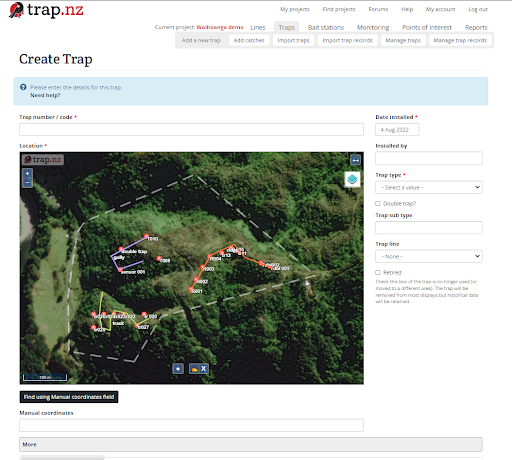Viewport: 512px width, 460px height.
Task: Click the Date installed field
Action: coord(397,130)
